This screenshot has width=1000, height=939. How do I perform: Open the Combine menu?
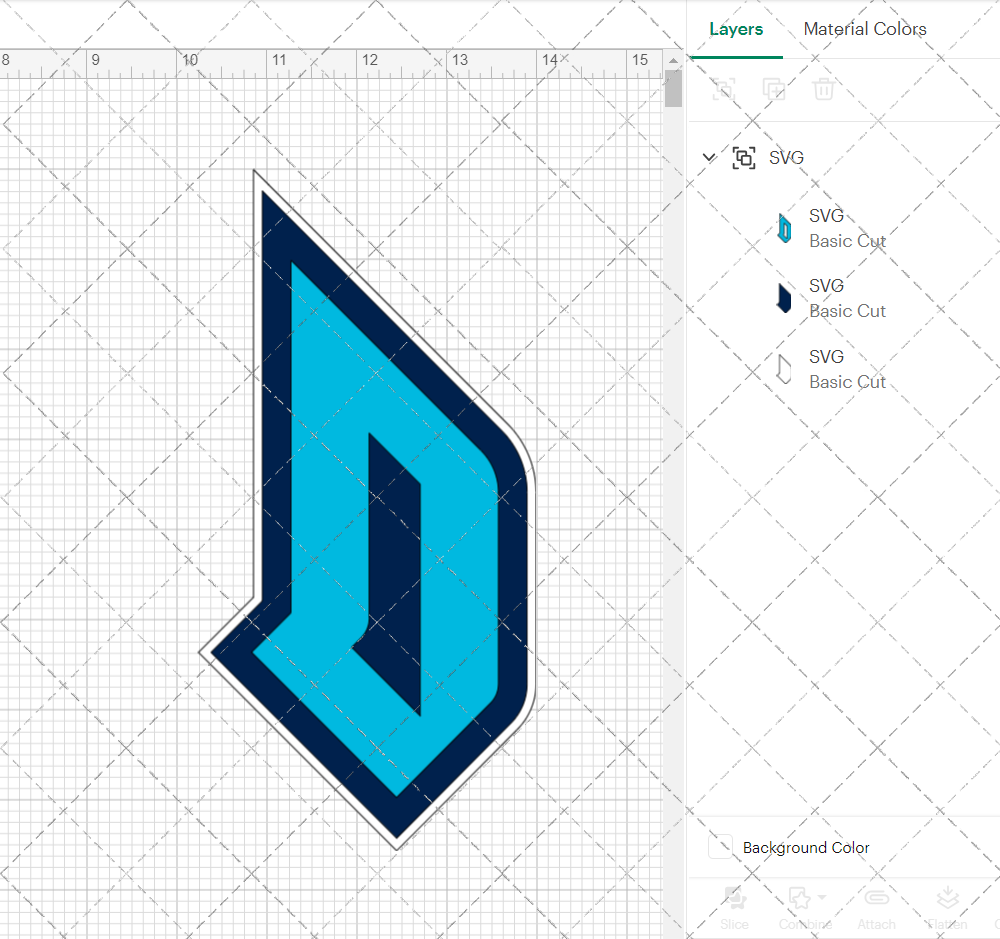click(x=805, y=908)
